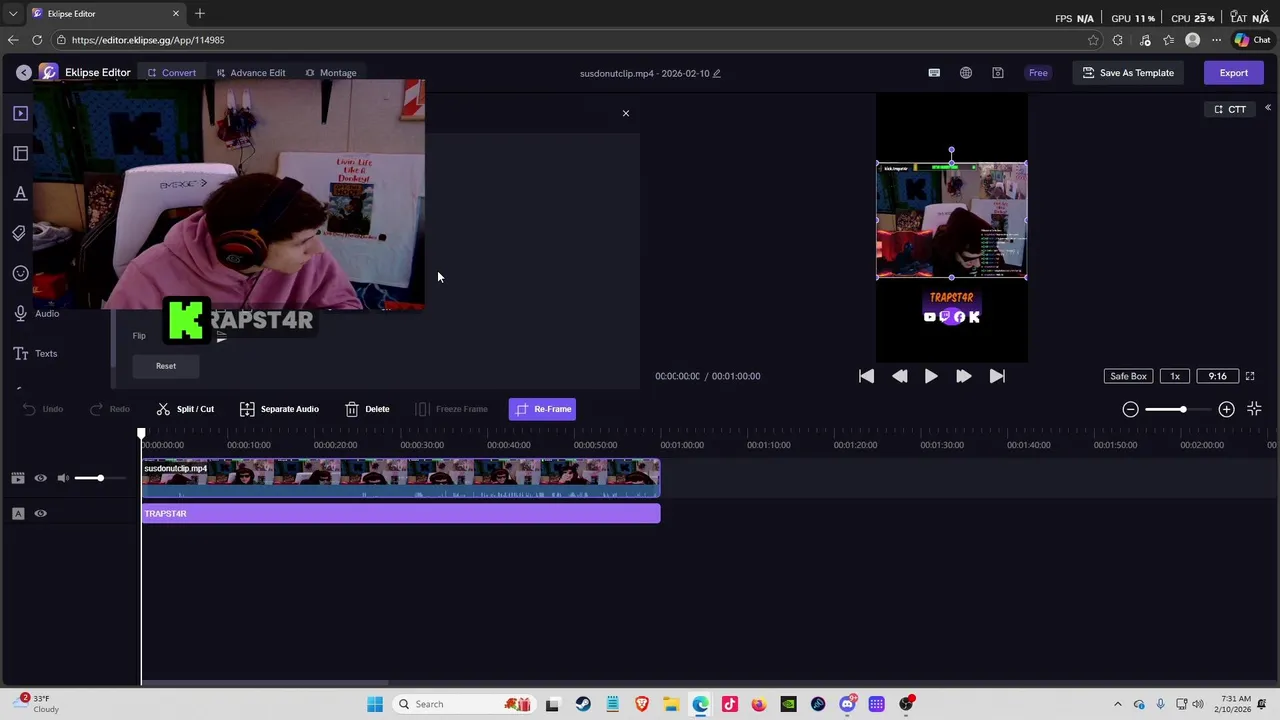The height and width of the screenshot is (720, 1280).
Task: Click the Freeze Frame toolbar item
Action: point(452,409)
